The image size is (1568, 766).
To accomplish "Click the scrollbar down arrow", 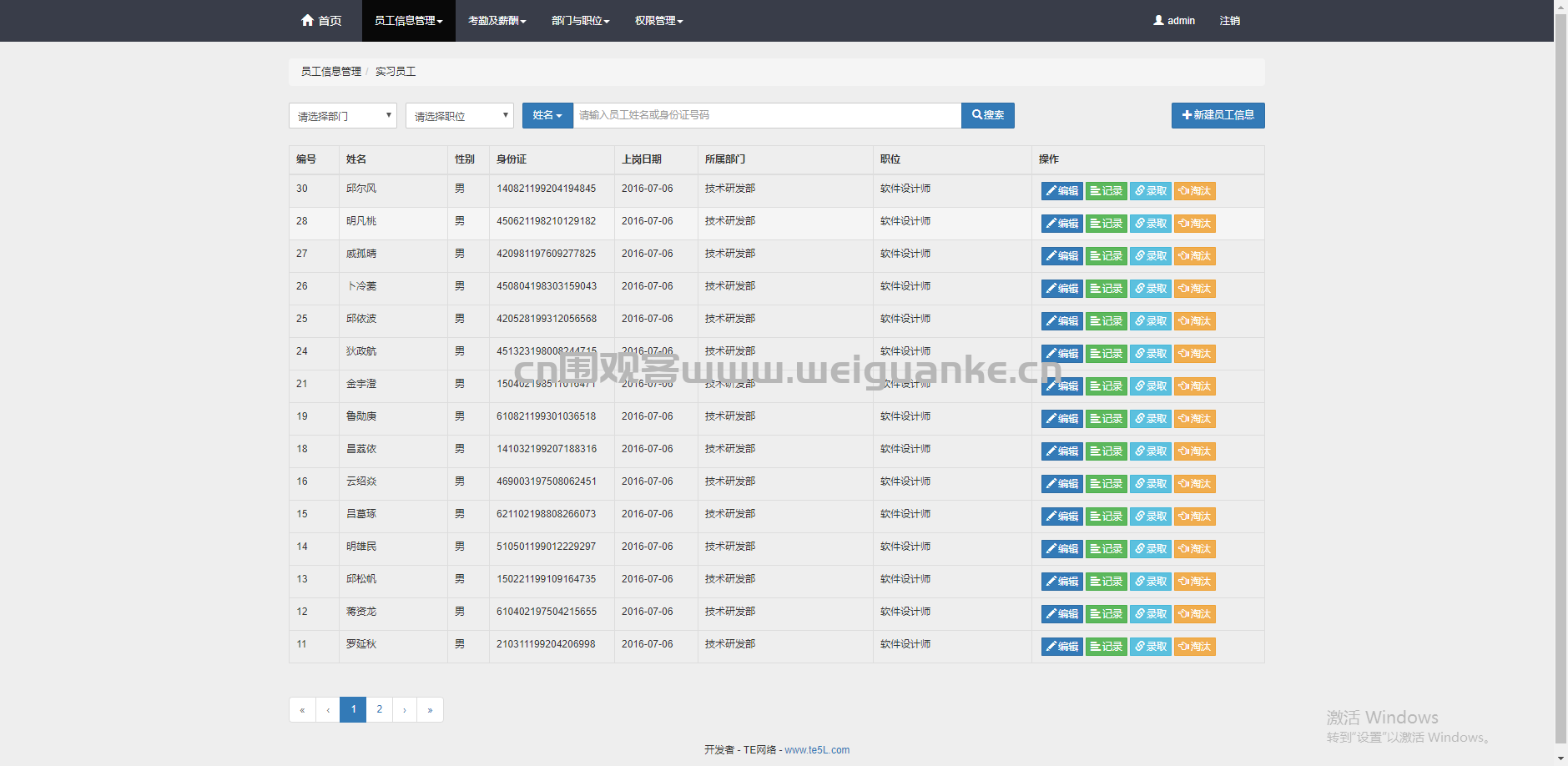I will pyautogui.click(x=1560, y=758).
